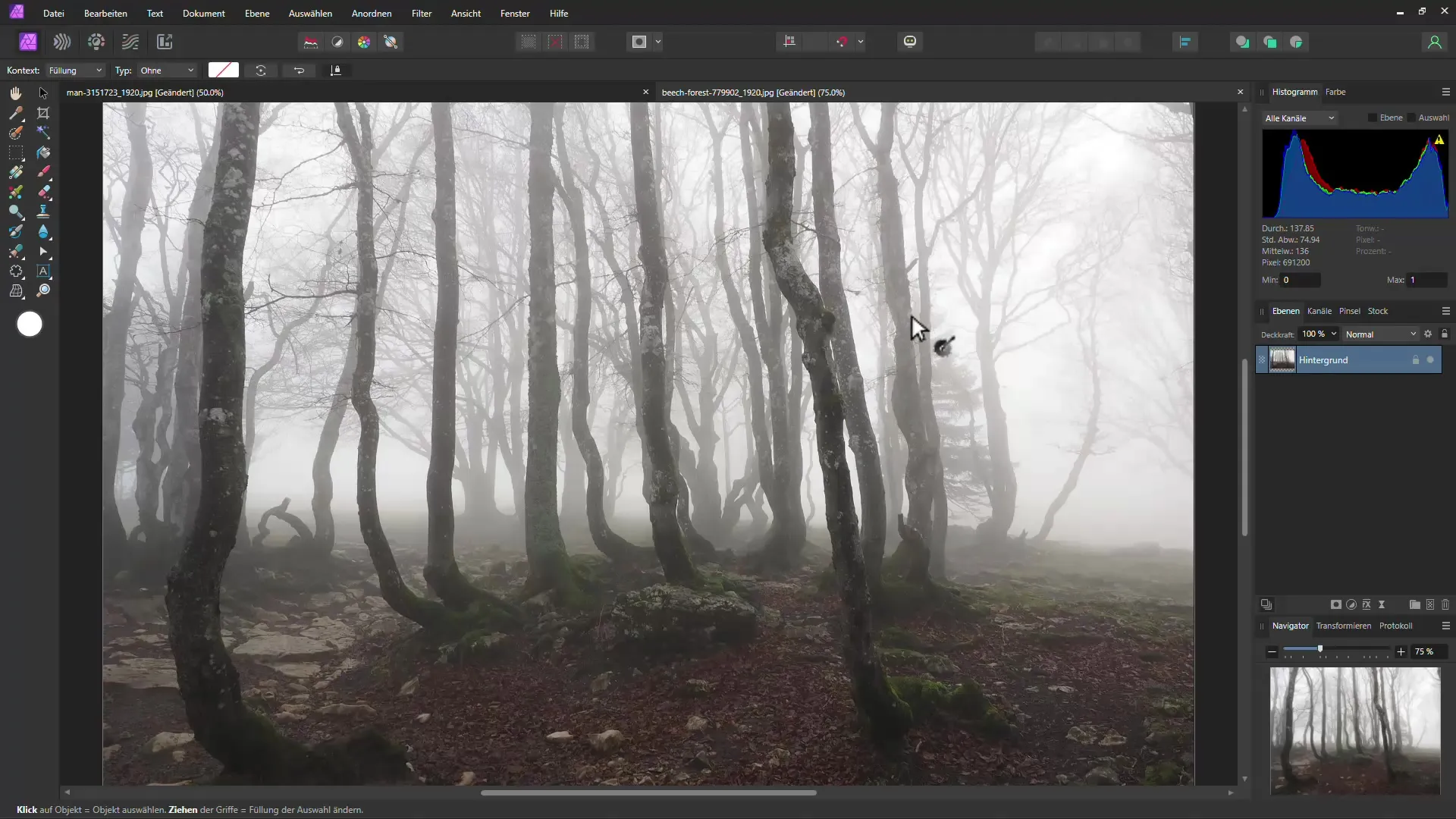
Task: Select the Flood Select magic wand tool
Action: tap(43, 133)
